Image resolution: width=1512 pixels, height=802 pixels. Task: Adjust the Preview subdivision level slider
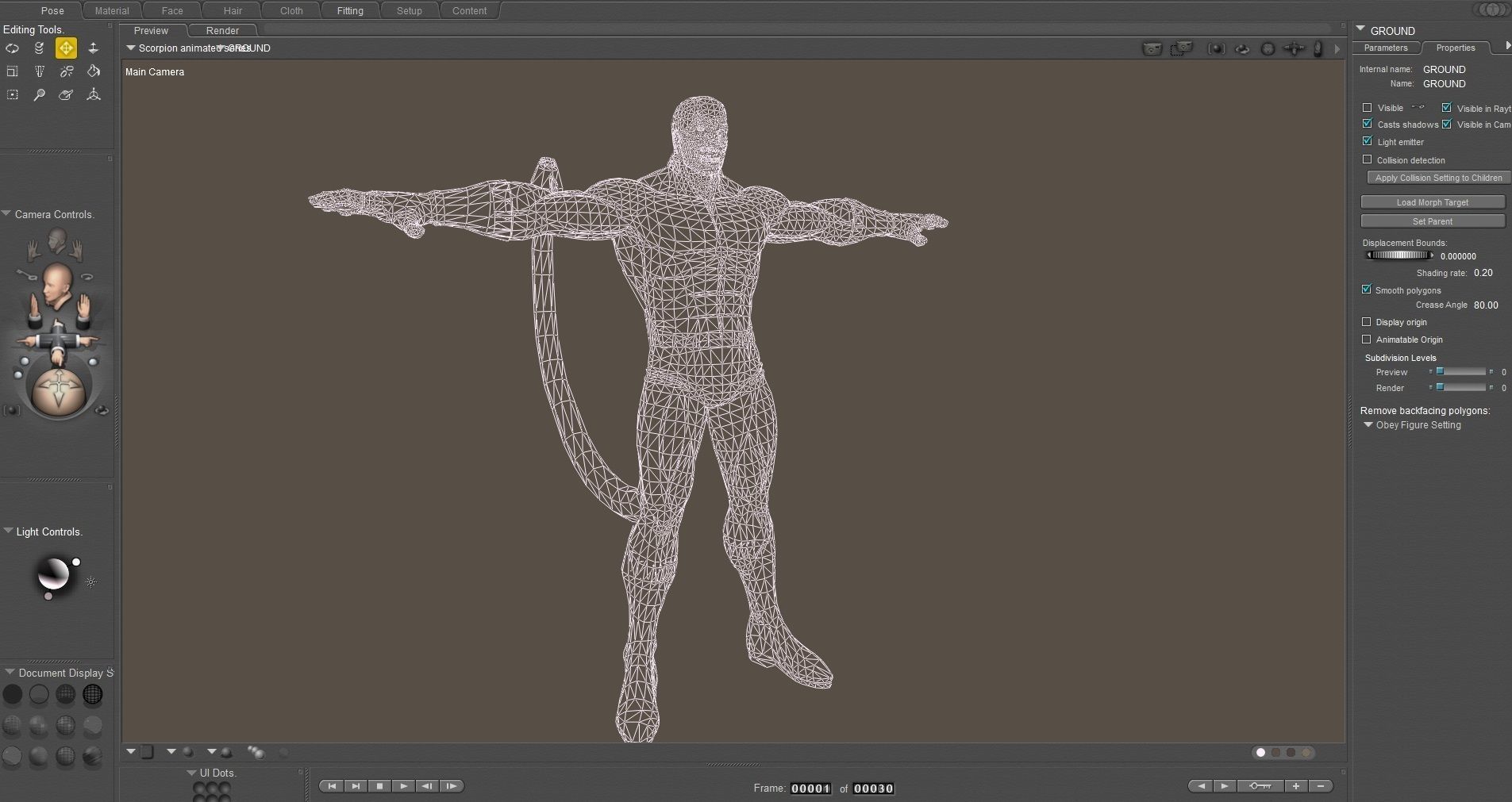1460,371
